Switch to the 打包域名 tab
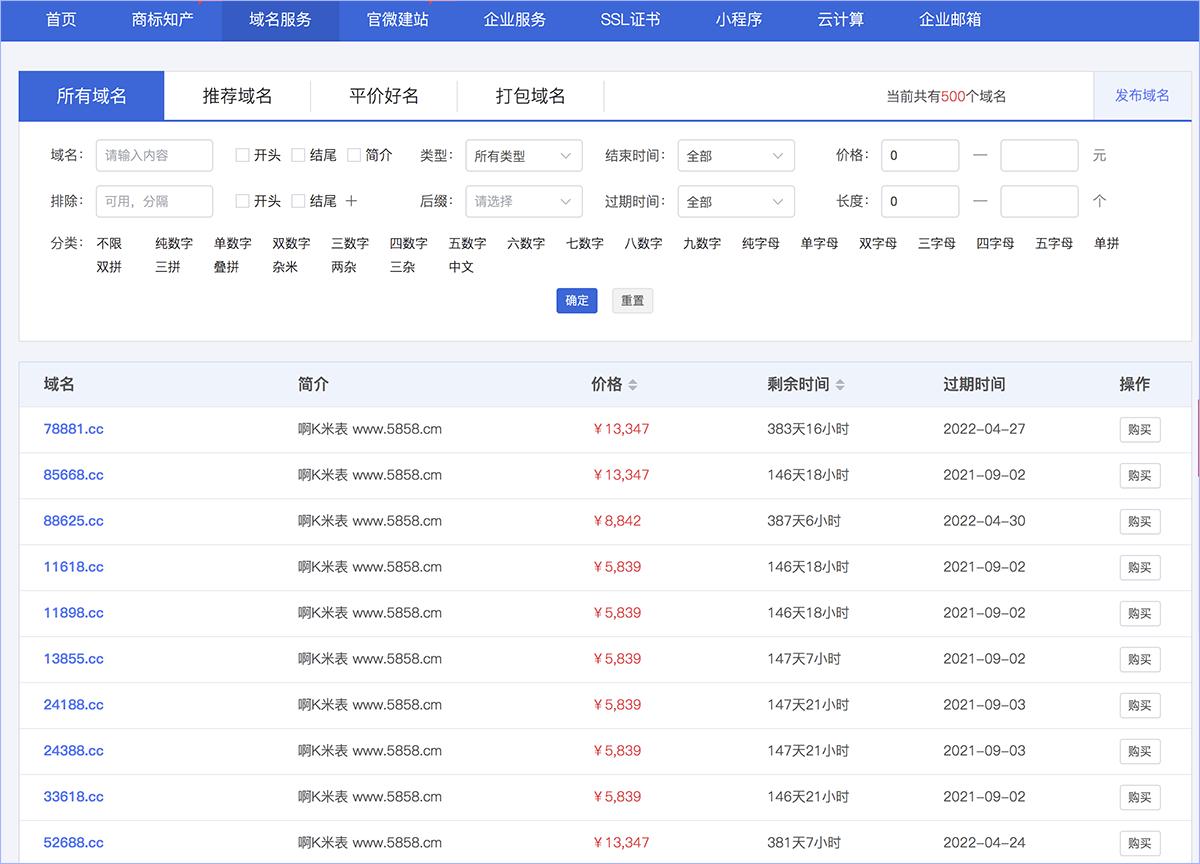 [530, 95]
